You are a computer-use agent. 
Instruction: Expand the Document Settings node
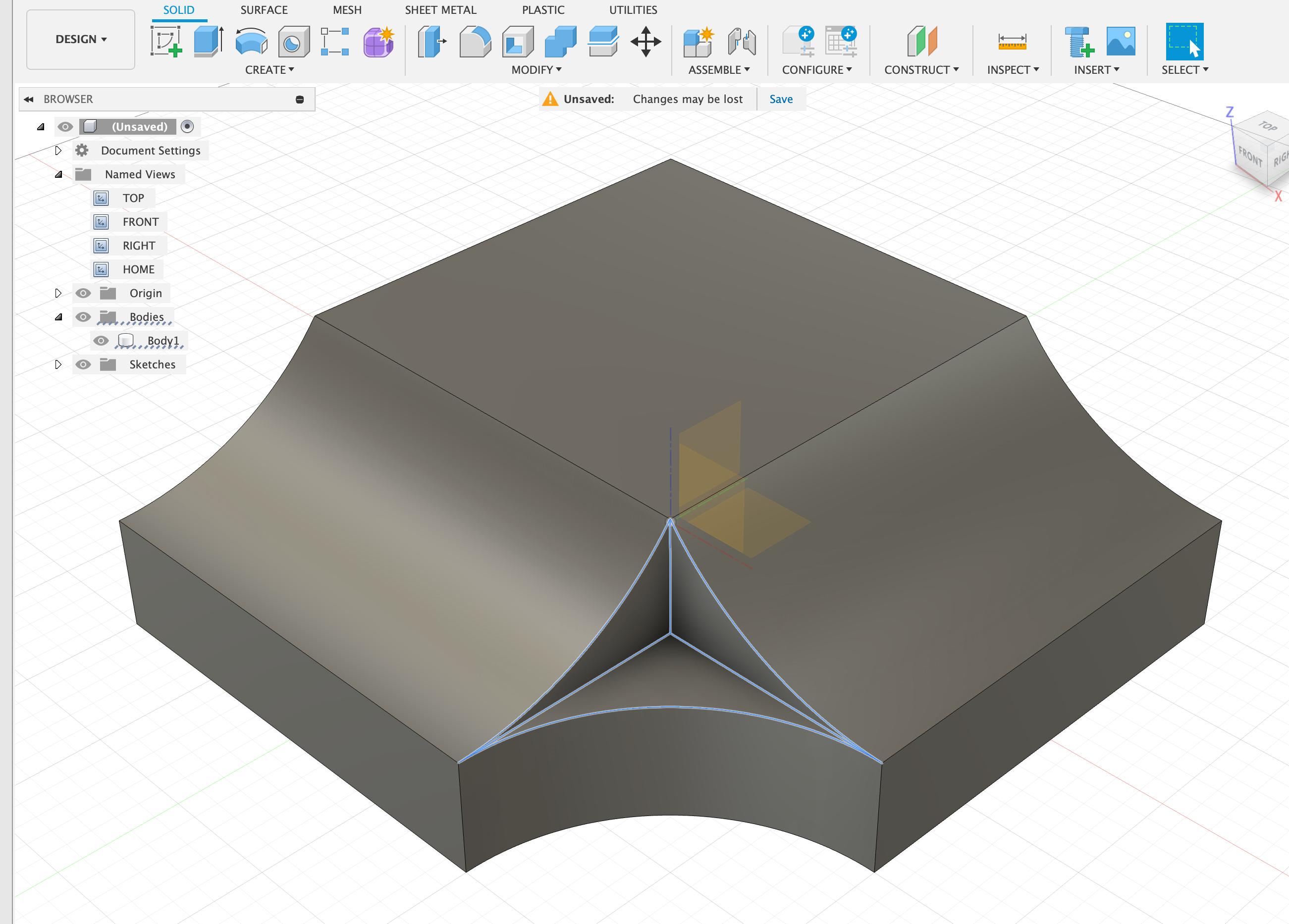pos(58,151)
